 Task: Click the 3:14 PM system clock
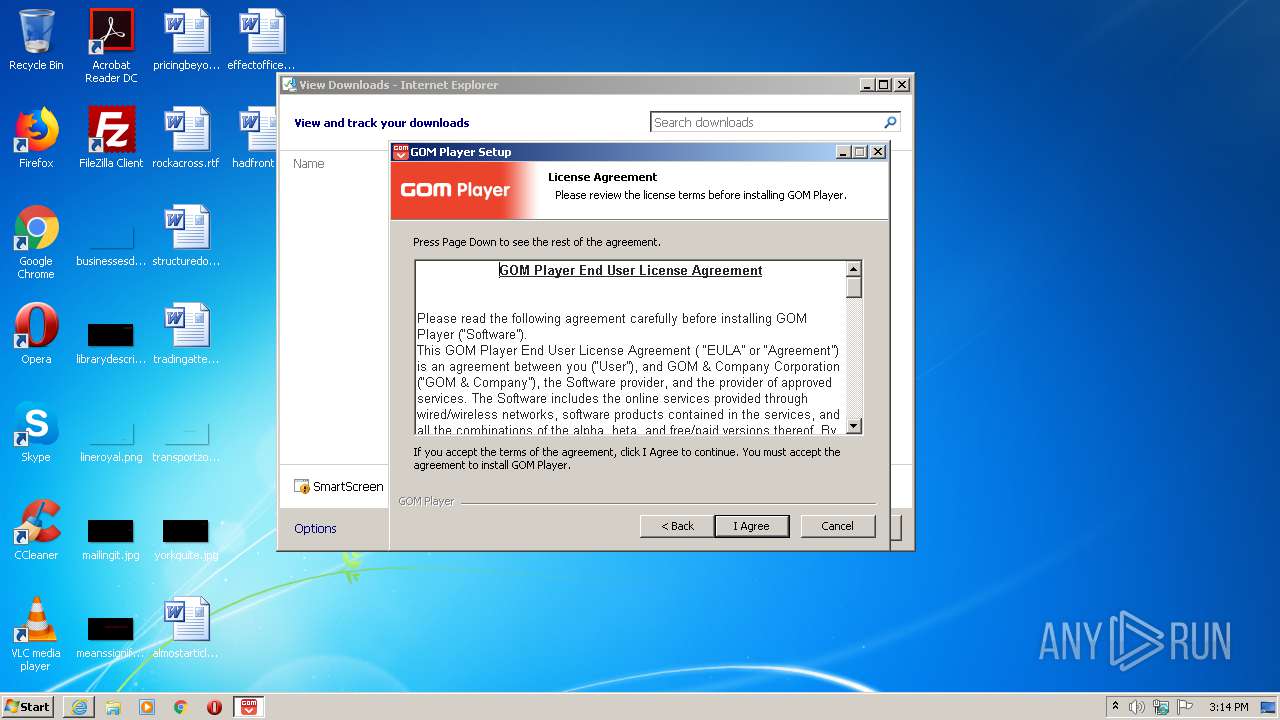tap(1228, 707)
